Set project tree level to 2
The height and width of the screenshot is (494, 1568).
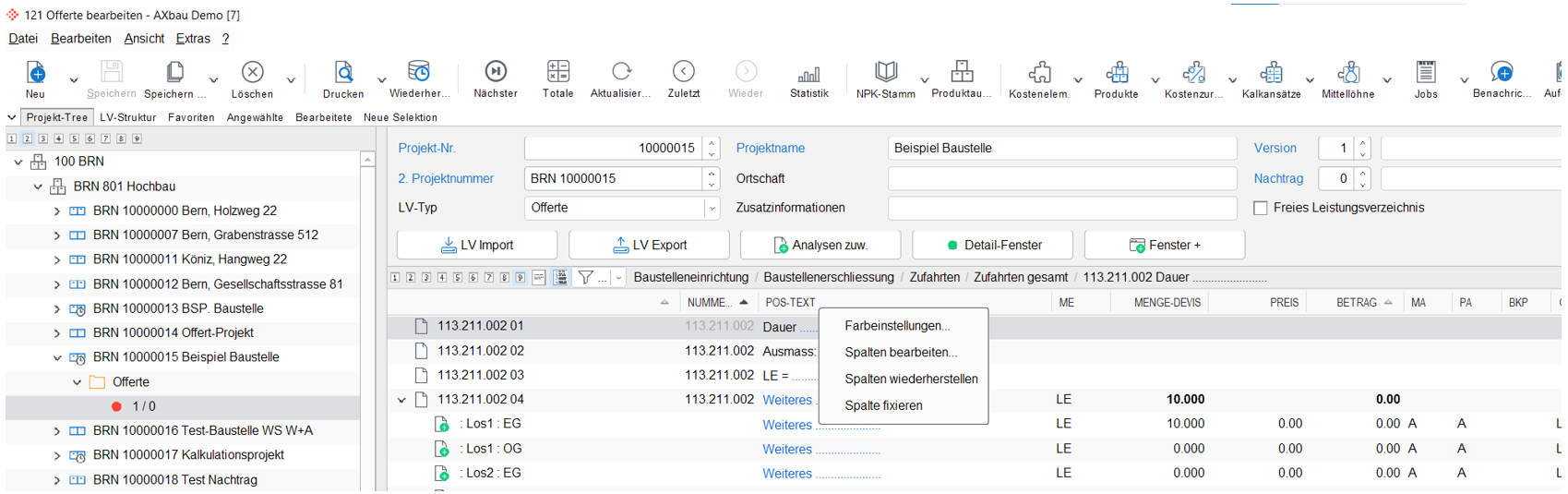(28, 139)
